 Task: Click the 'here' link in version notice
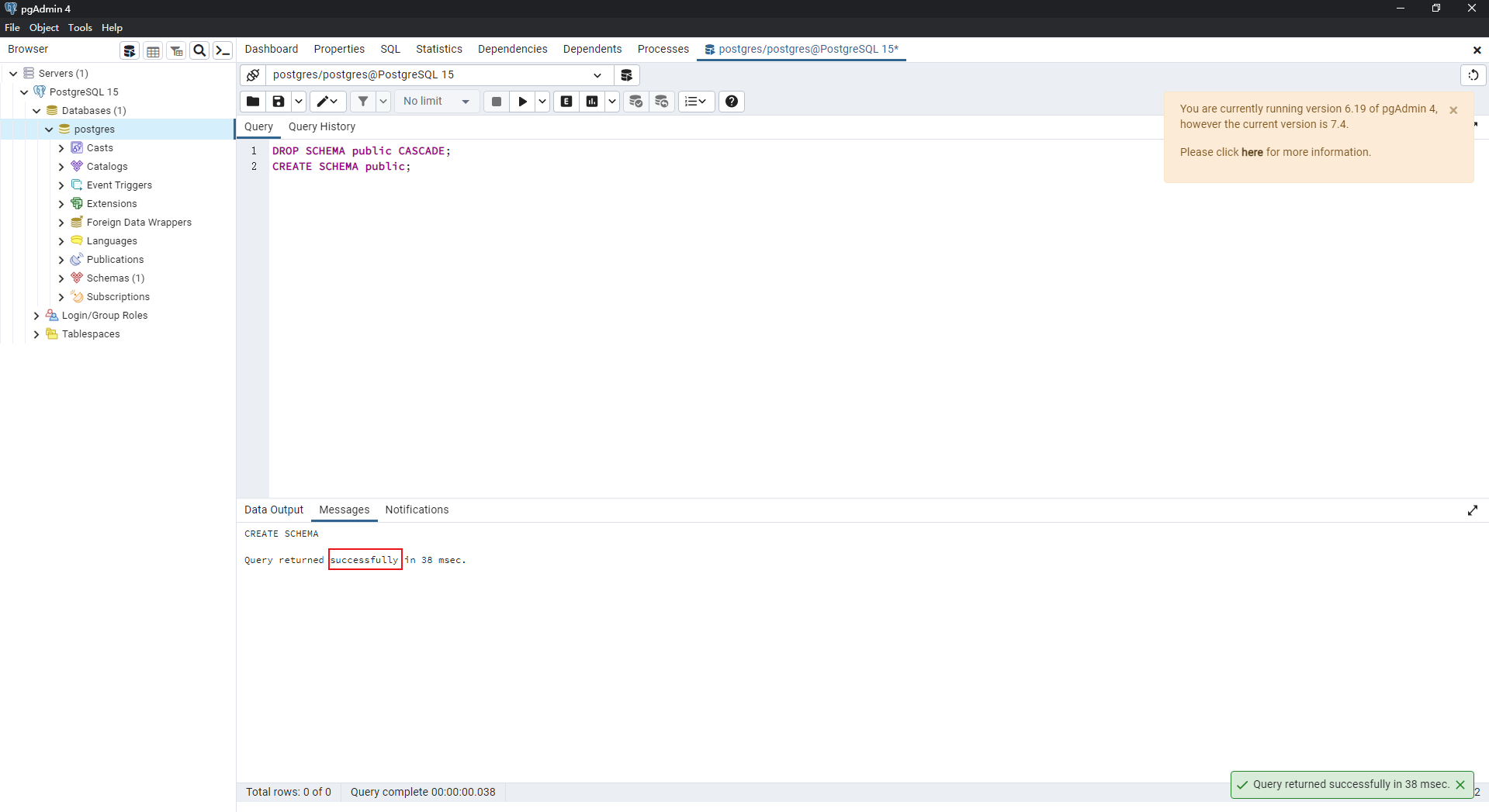click(1252, 152)
